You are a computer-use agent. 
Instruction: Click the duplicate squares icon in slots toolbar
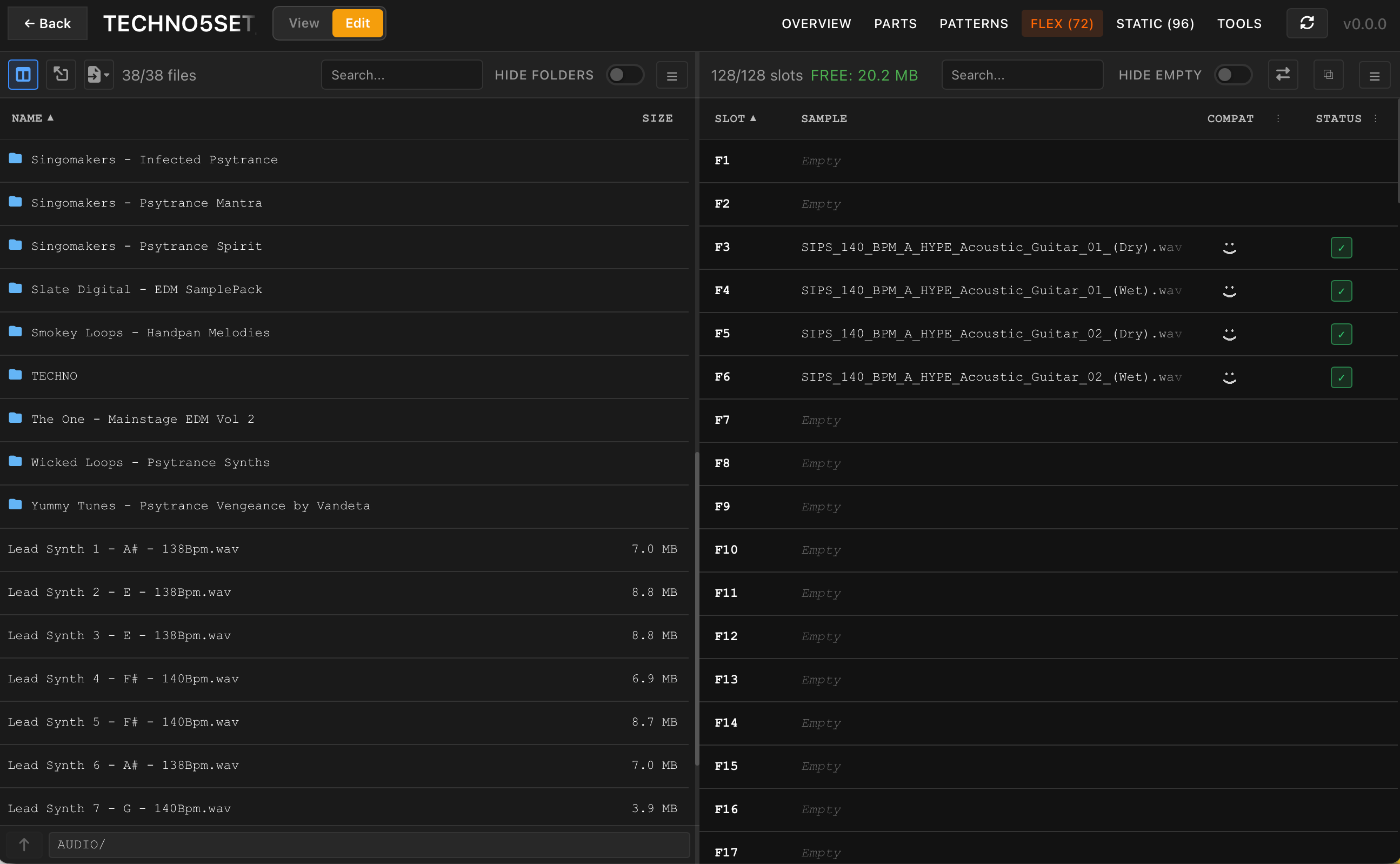coord(1329,74)
